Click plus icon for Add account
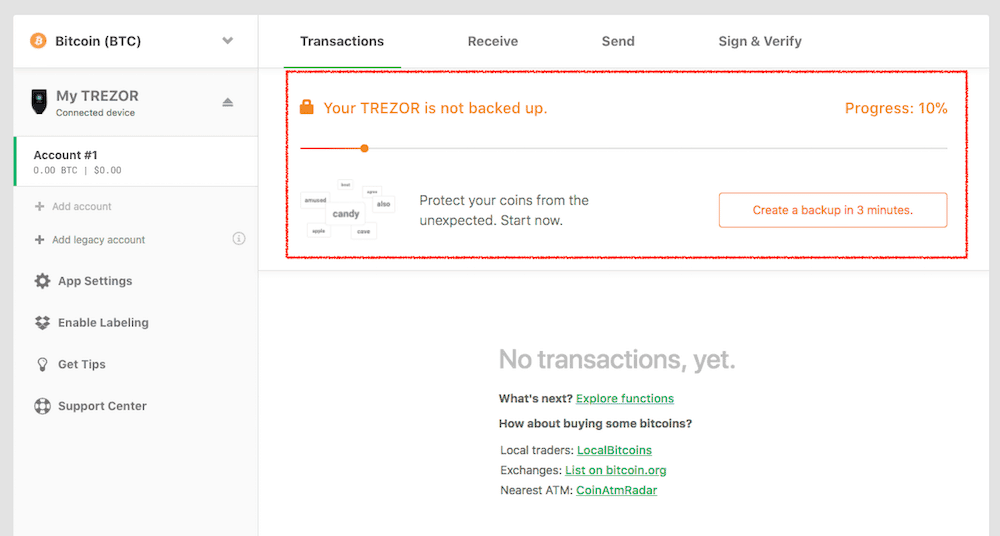1000x536 pixels. coord(40,206)
